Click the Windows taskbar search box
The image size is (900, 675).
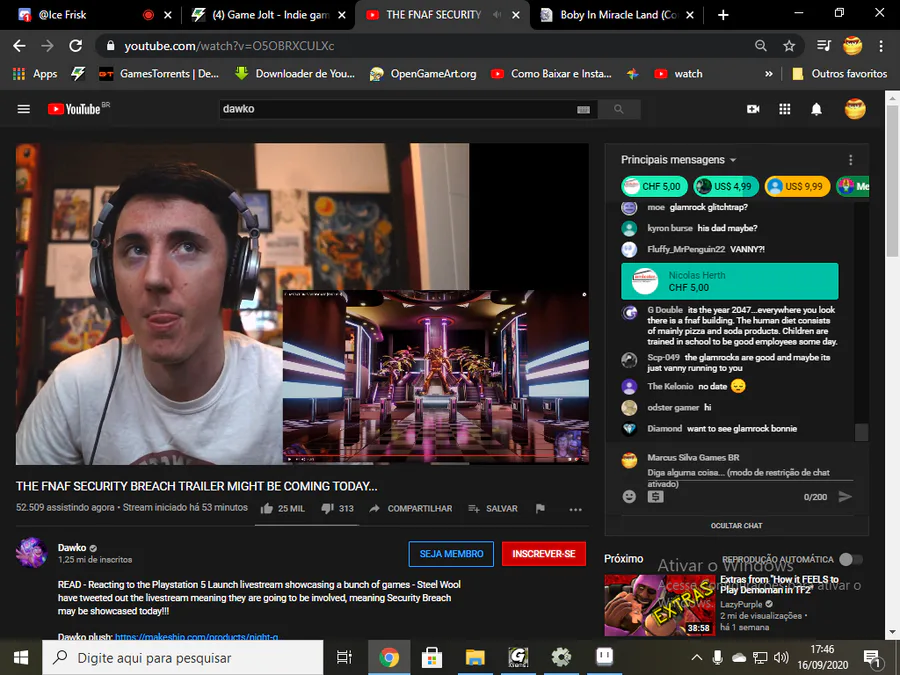click(183, 658)
